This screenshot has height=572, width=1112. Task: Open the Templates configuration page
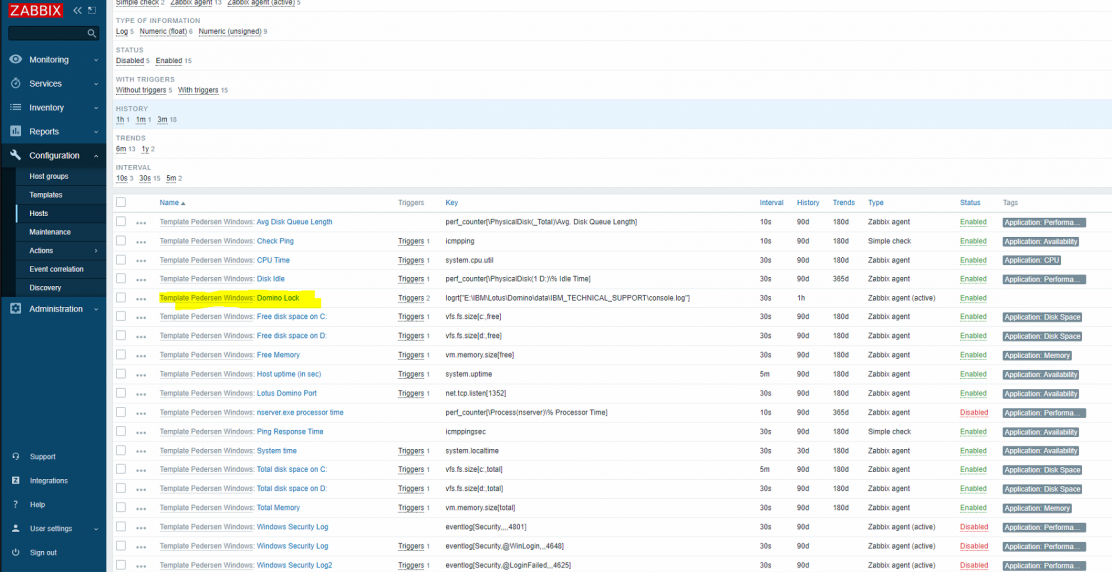[x=46, y=195]
